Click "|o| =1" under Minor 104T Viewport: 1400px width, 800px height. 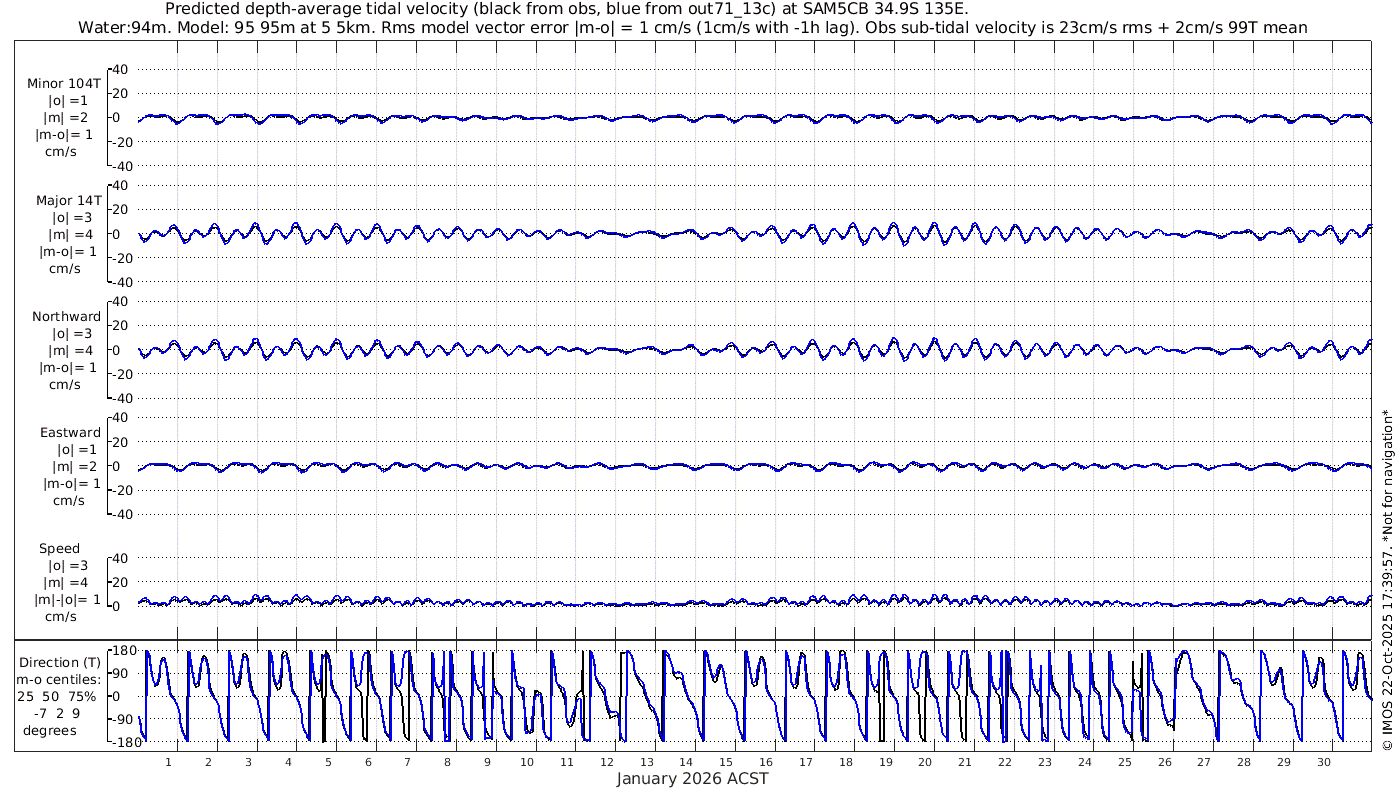pyautogui.click(x=70, y=100)
